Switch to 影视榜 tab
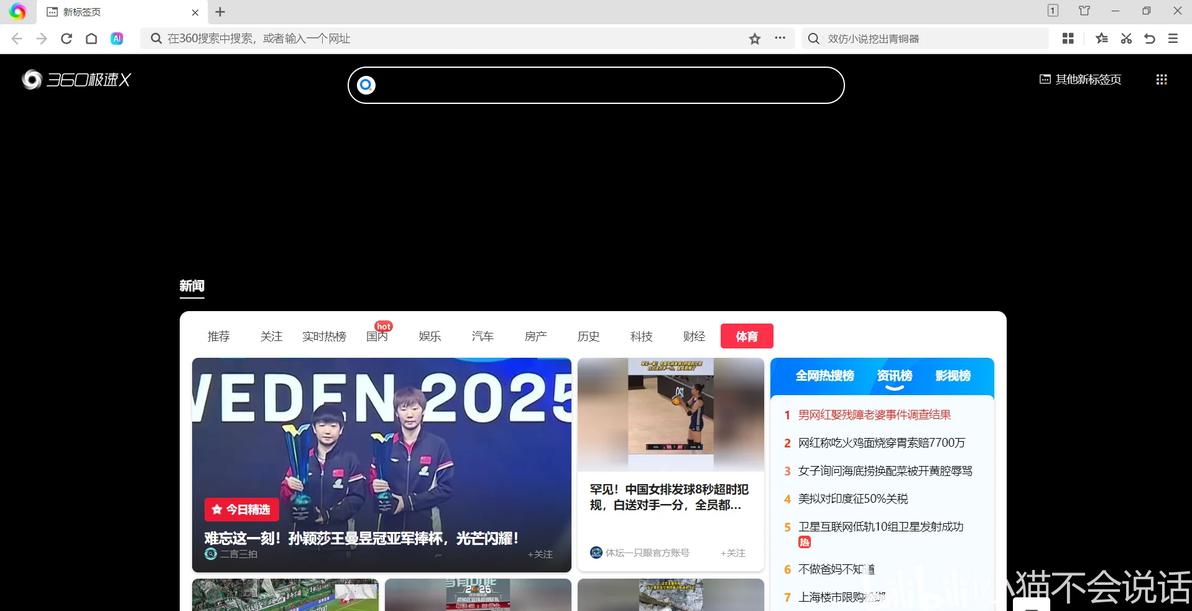Viewport: 1192px width, 611px height. (953, 375)
